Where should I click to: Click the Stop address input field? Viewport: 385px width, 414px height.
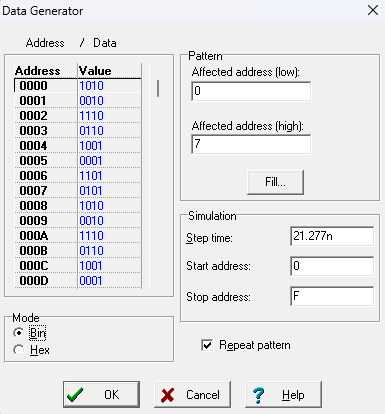(332, 296)
